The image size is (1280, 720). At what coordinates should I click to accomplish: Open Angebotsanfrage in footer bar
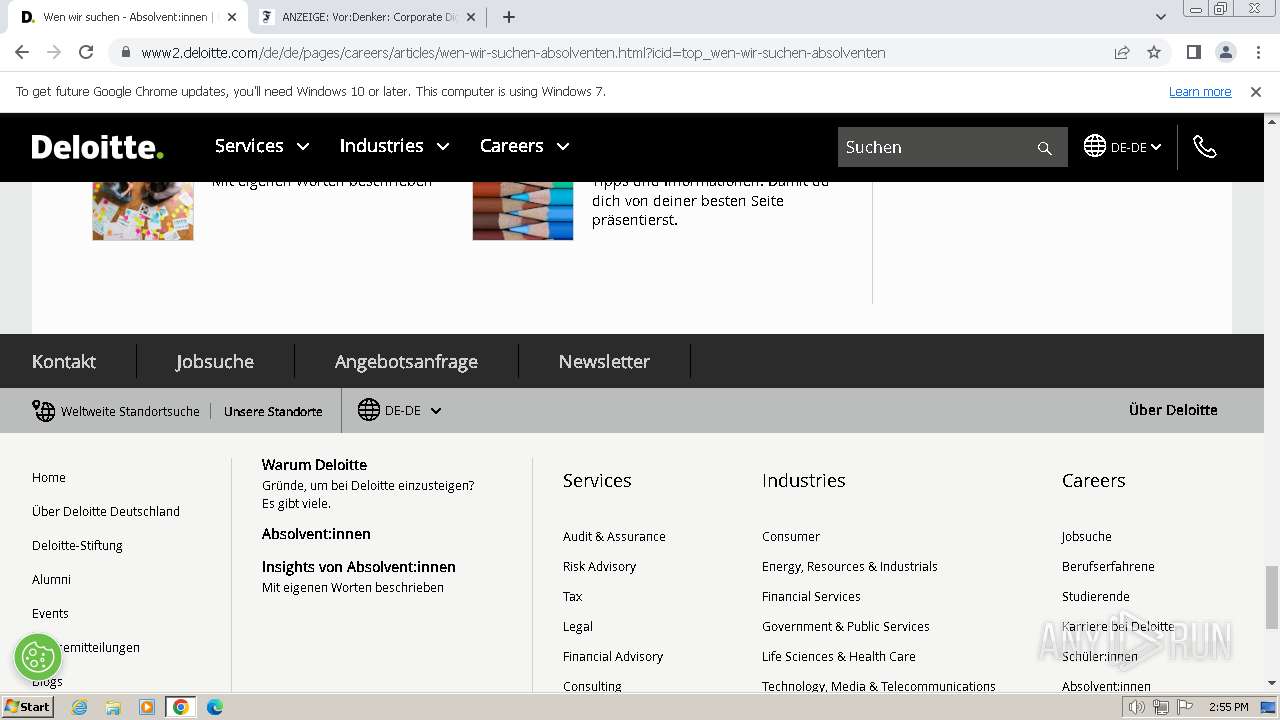(x=406, y=361)
